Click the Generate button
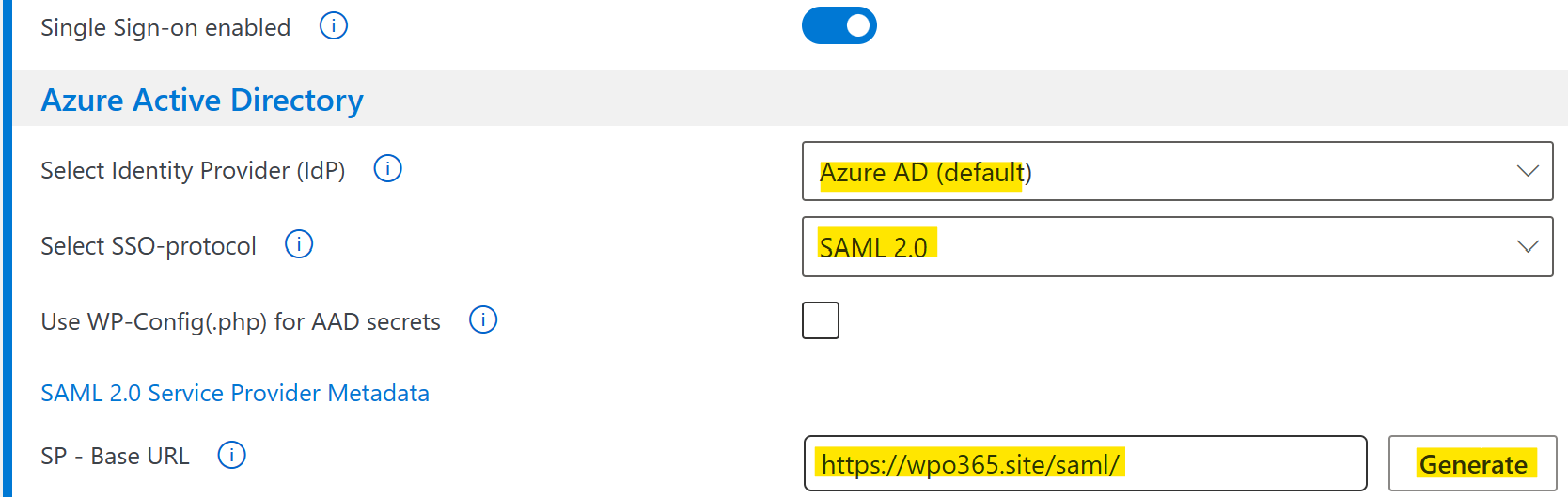The width and height of the screenshot is (1568, 498). point(1473,463)
